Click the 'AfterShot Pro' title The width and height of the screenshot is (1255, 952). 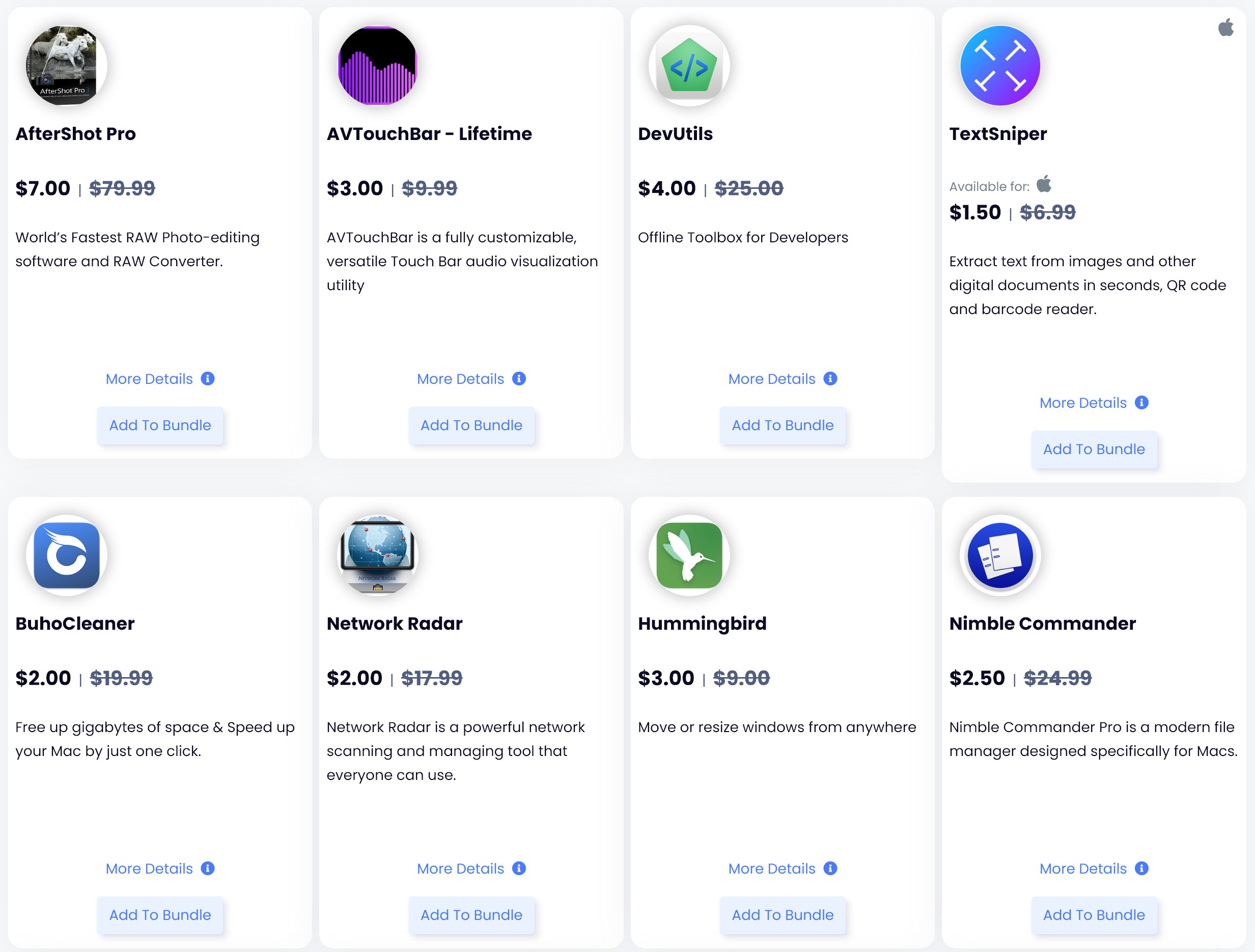(x=75, y=133)
